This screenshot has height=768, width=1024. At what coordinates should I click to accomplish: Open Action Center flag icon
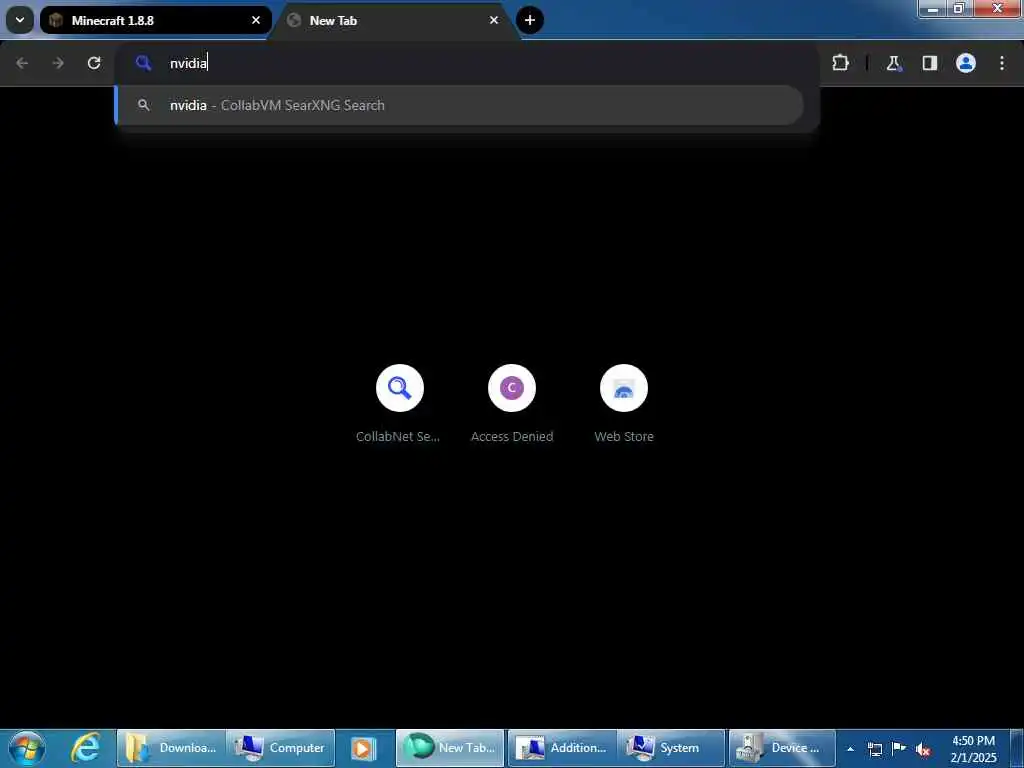(x=899, y=749)
